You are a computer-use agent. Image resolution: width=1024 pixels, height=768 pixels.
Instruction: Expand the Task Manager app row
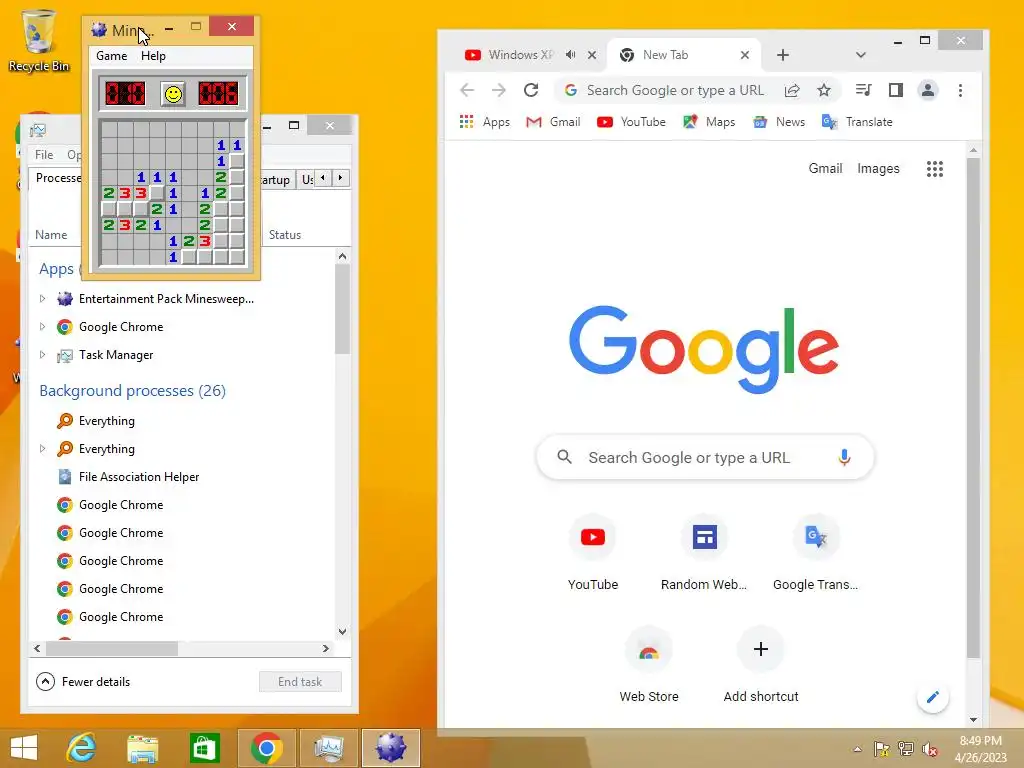tap(42, 355)
